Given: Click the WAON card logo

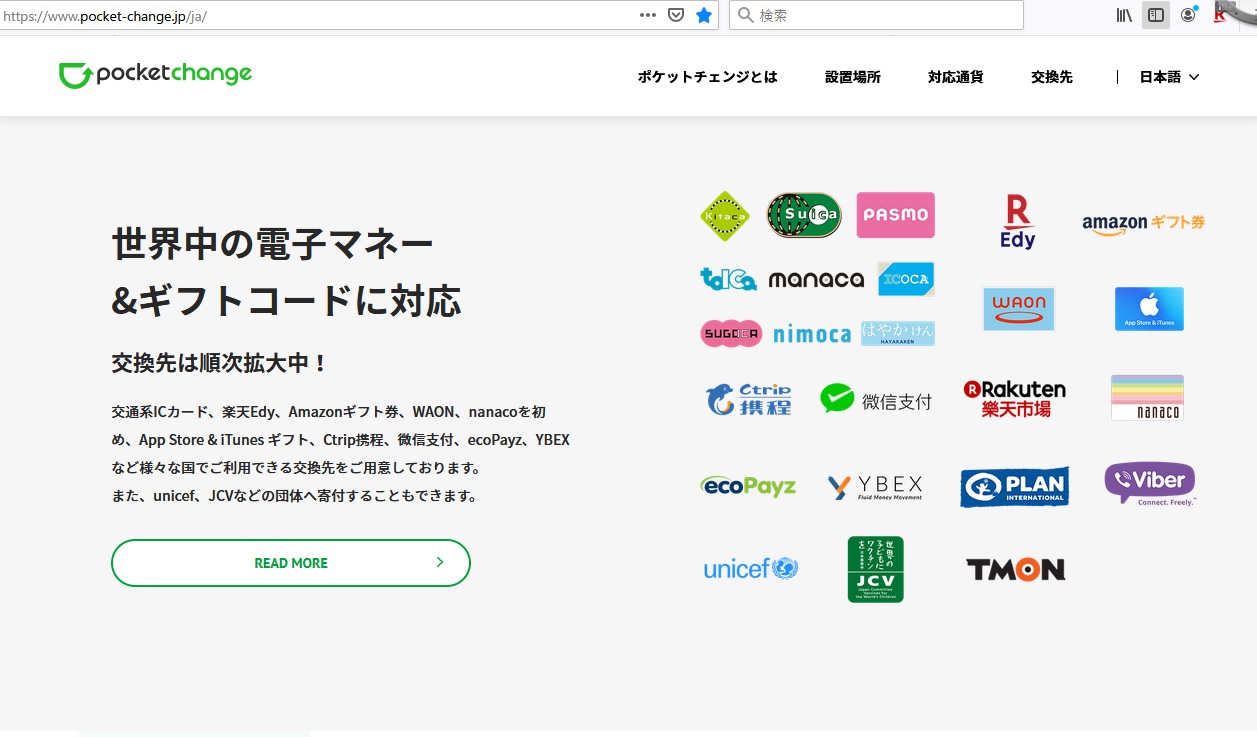Looking at the screenshot, I should 1019,309.
